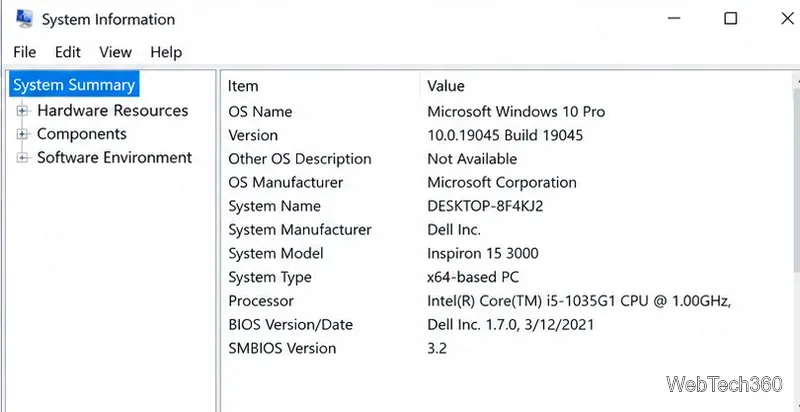Open the Help menu
This screenshot has width=800, height=412.
166,52
